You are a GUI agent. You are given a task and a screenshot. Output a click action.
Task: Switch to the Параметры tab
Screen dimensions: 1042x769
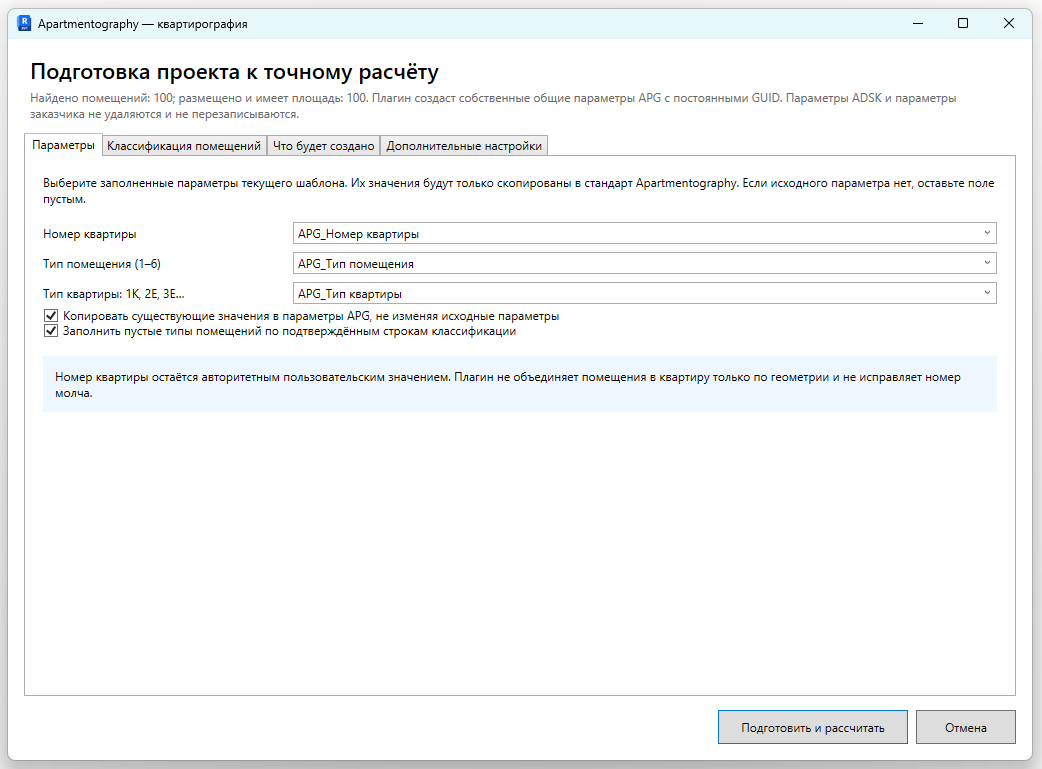(x=63, y=145)
